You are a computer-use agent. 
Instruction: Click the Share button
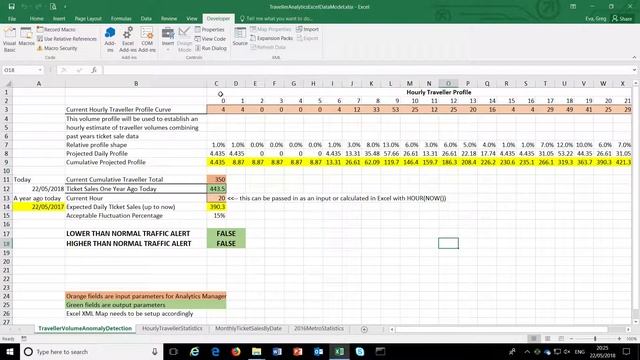(x=622, y=18)
